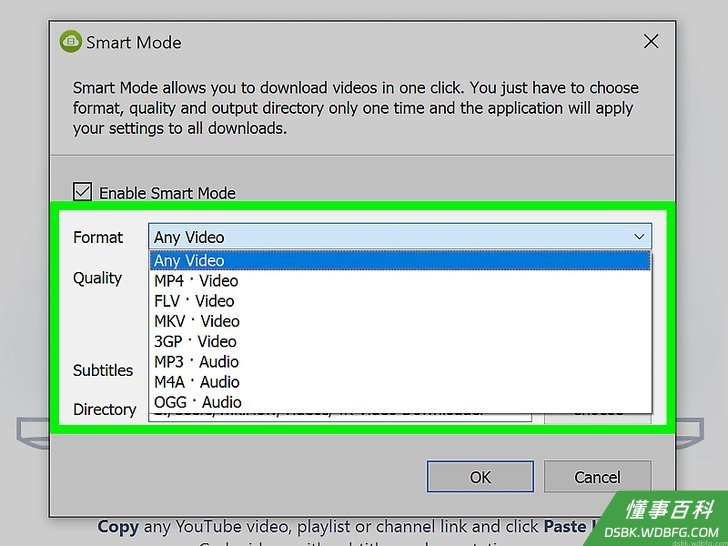Click the Subtitles label text
Screen dimensions: 728x546
click(x=103, y=370)
